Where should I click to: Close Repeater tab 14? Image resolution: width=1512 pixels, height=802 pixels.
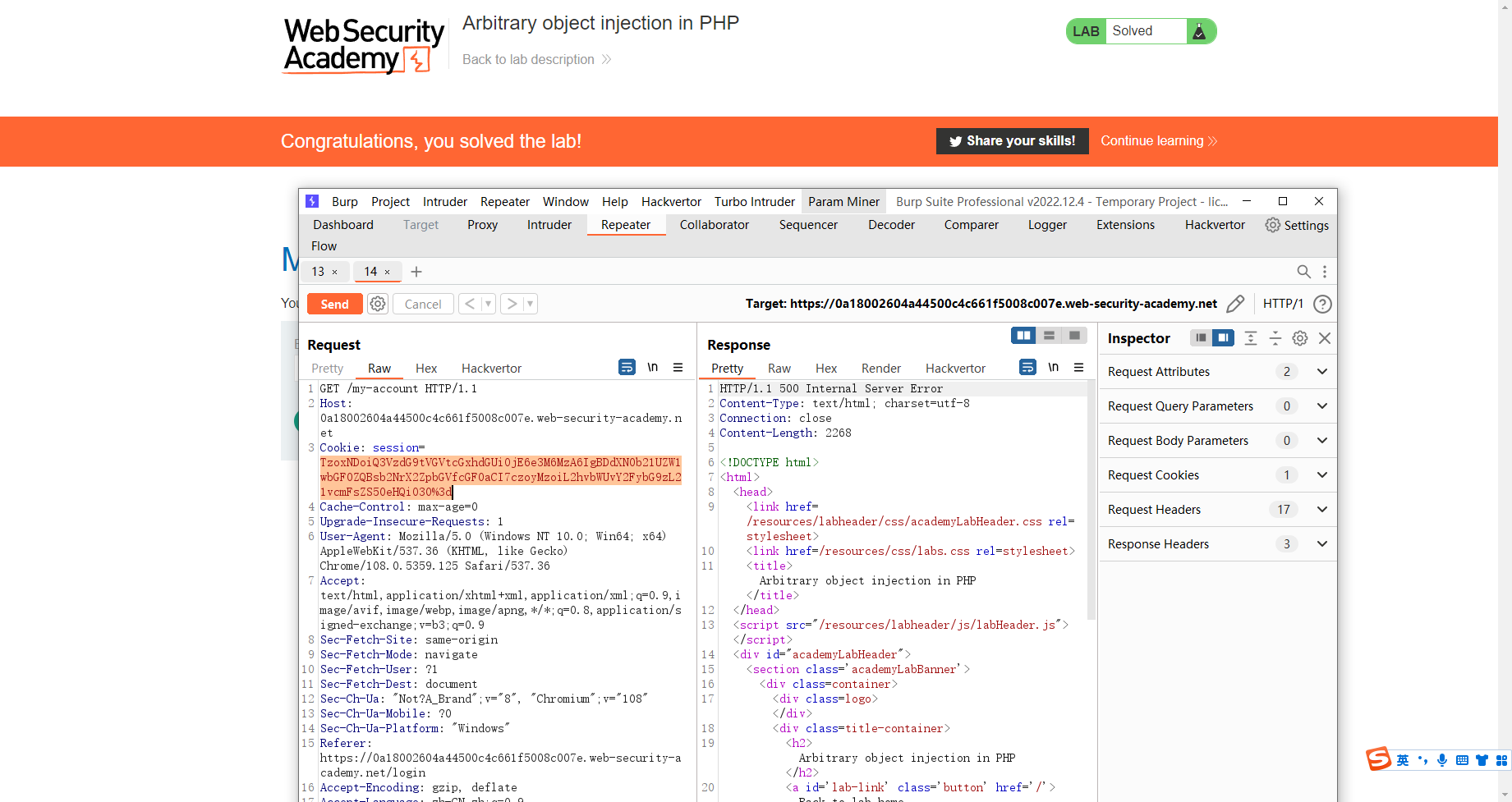pos(387,272)
